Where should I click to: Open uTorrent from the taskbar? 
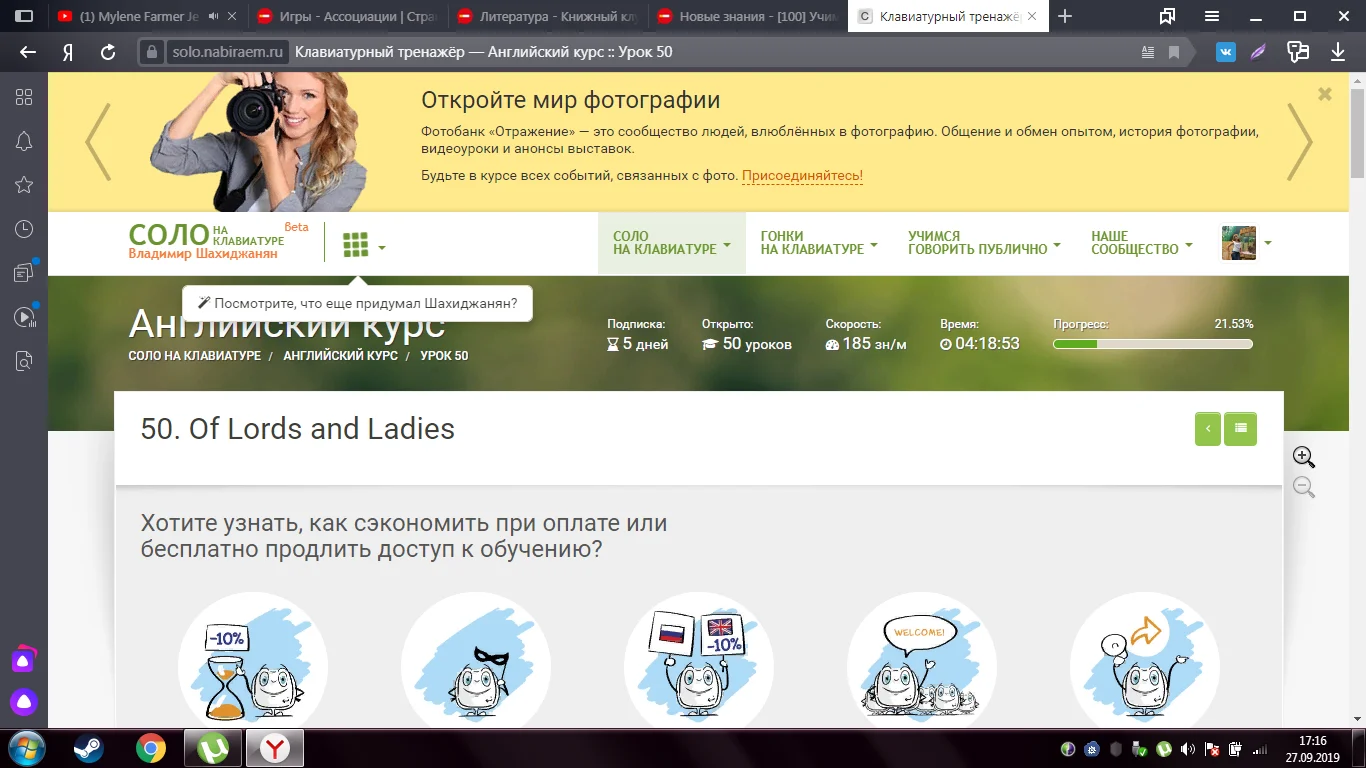(x=214, y=748)
